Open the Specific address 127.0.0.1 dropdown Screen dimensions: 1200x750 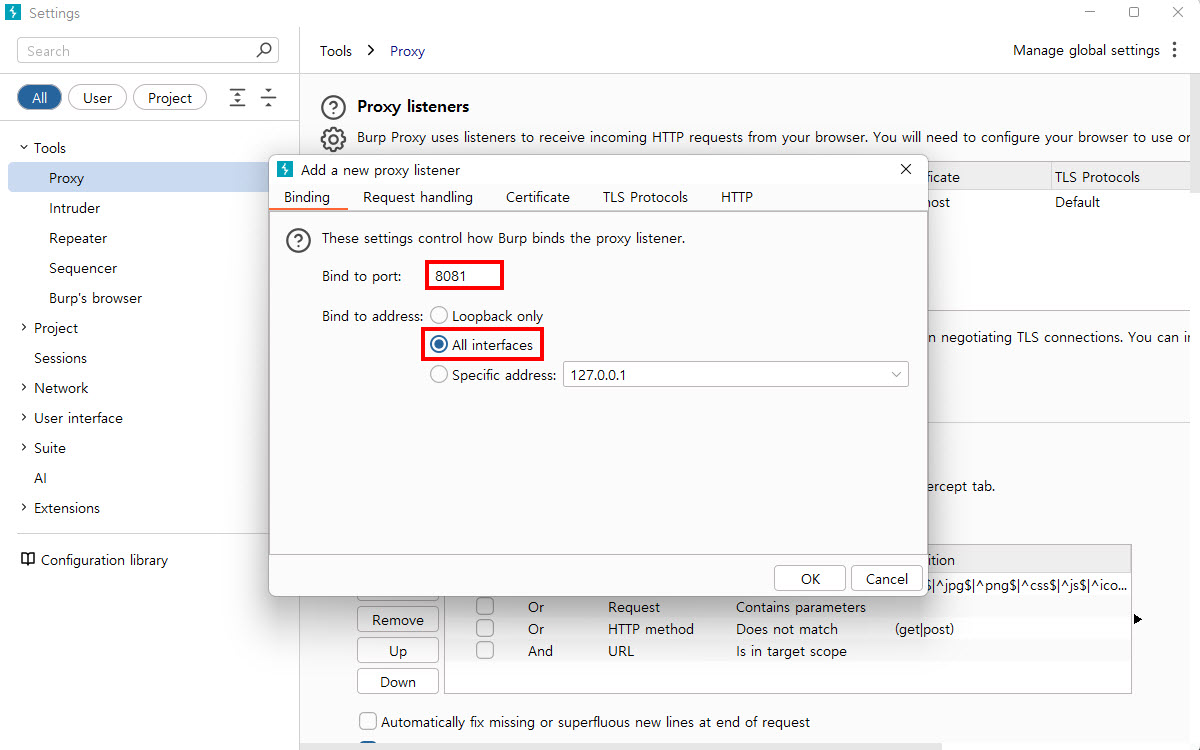point(736,375)
